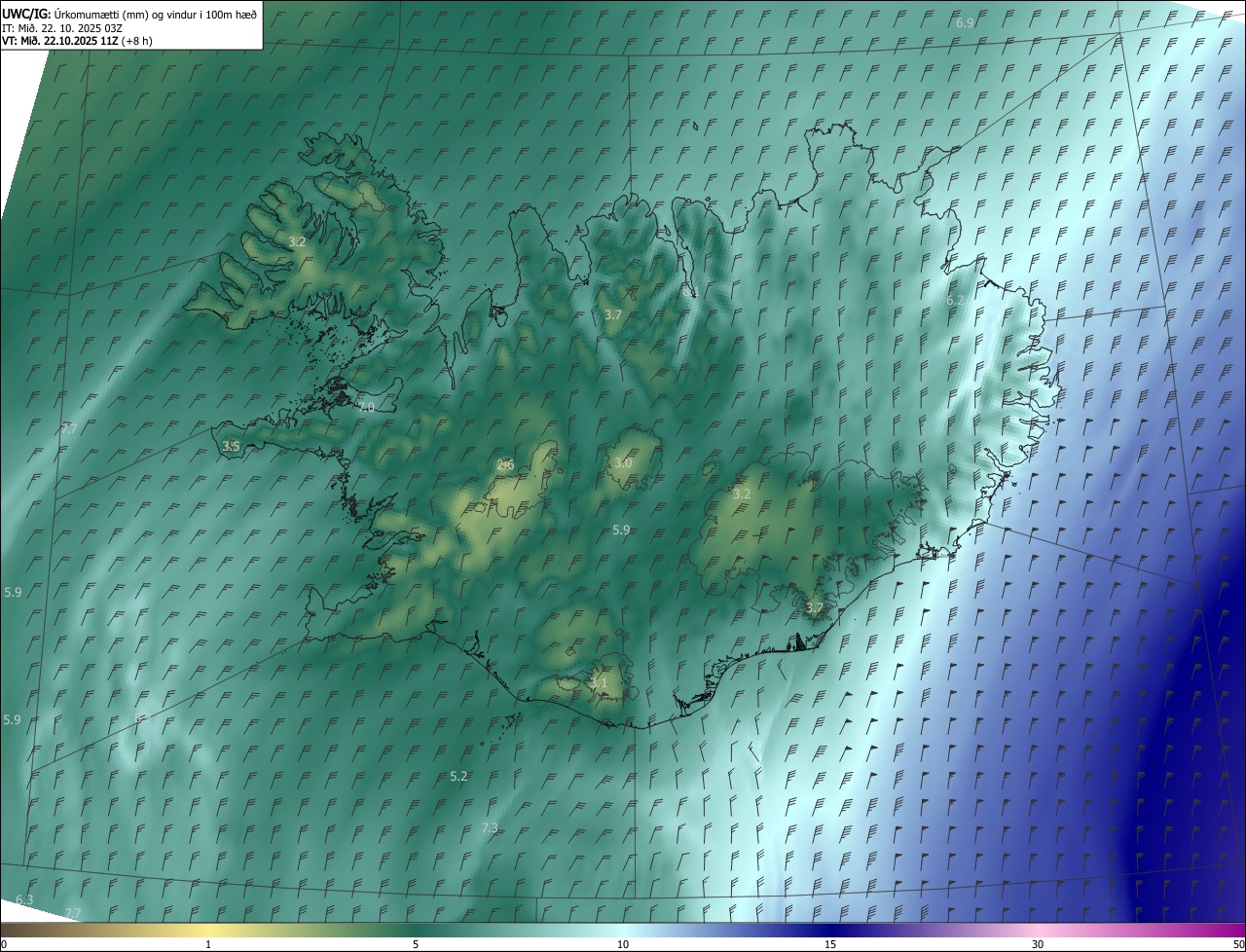This screenshot has width=1246, height=952.
Task: Click the colour scale tick label "50"
Action: [x=1238, y=944]
